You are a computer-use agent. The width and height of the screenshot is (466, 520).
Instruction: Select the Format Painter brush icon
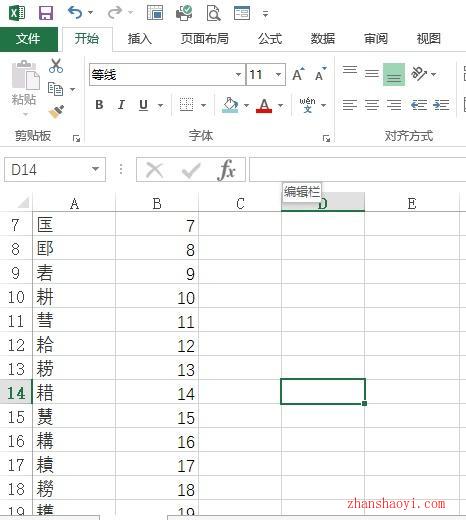point(56,112)
